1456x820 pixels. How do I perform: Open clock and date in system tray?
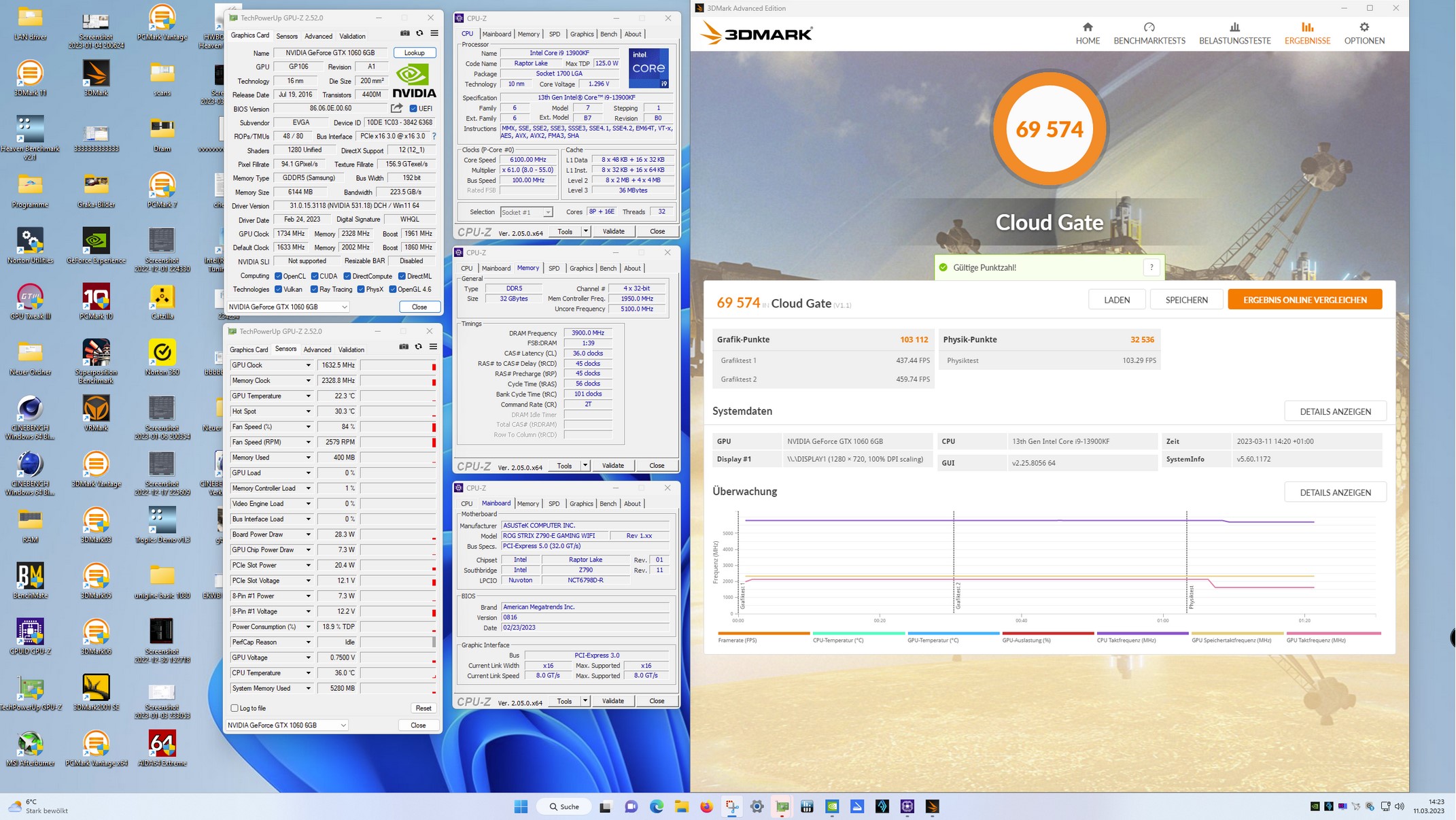pyautogui.click(x=1429, y=806)
